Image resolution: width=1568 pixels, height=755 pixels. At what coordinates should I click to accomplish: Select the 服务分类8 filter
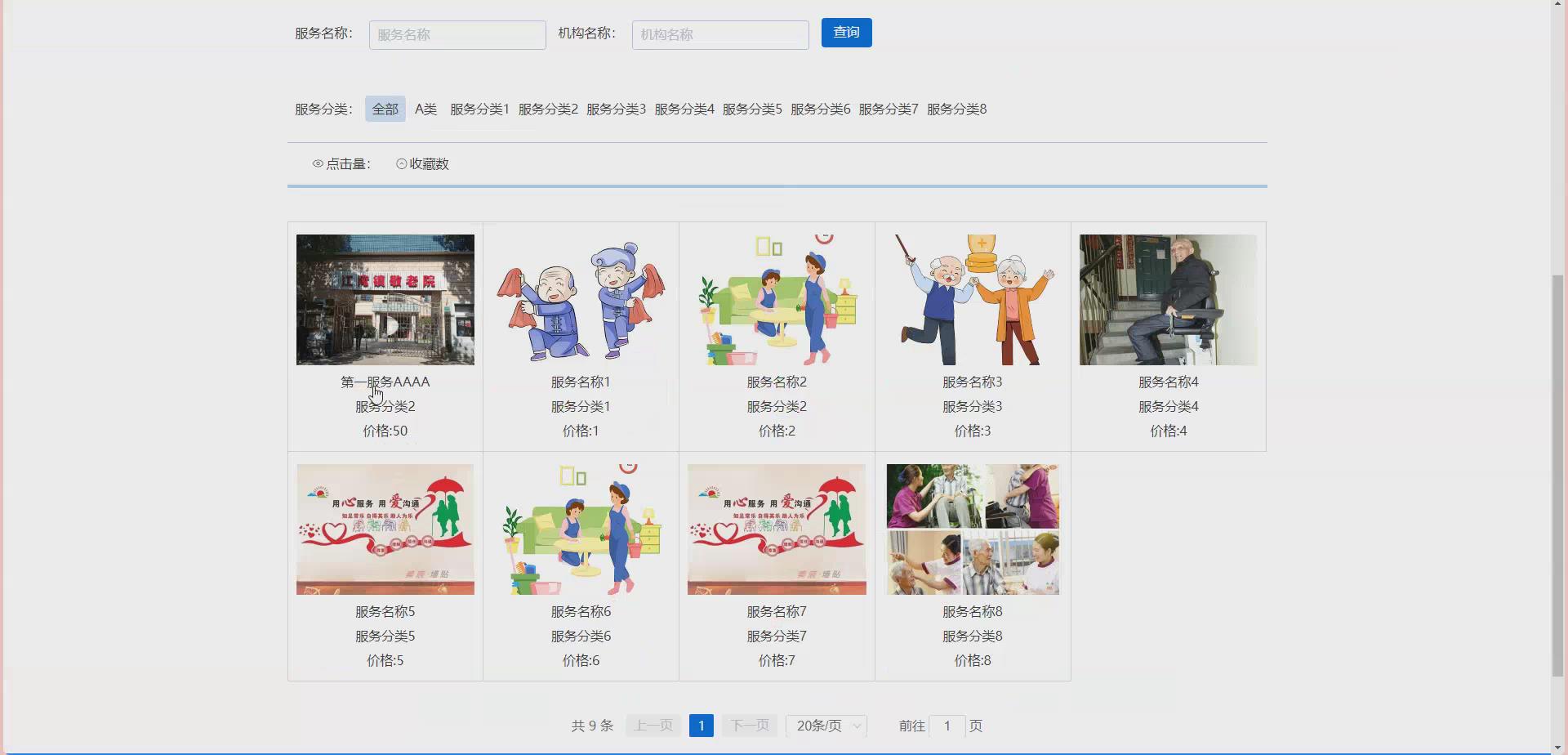[957, 108]
